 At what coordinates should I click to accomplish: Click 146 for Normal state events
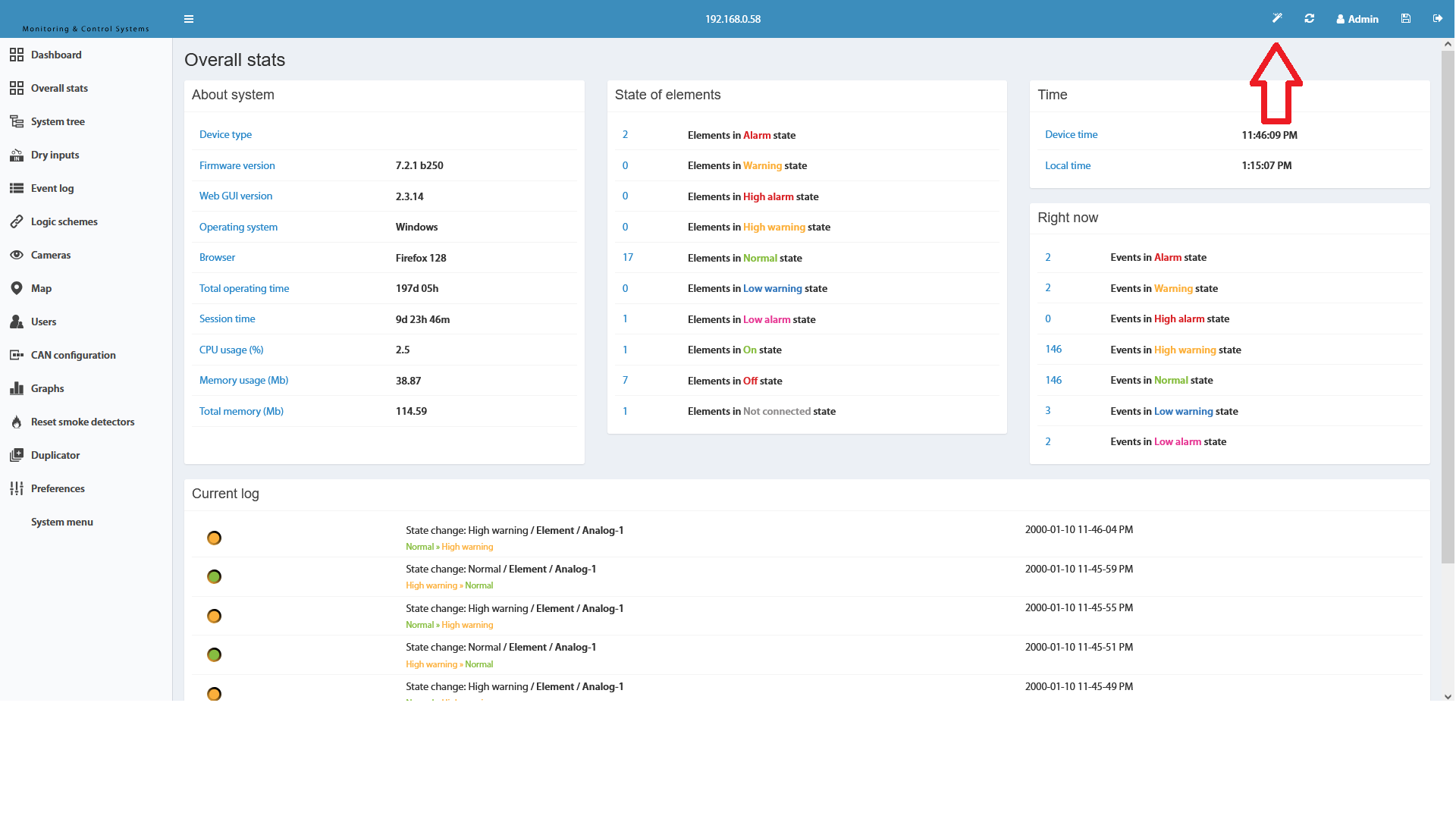(1053, 380)
